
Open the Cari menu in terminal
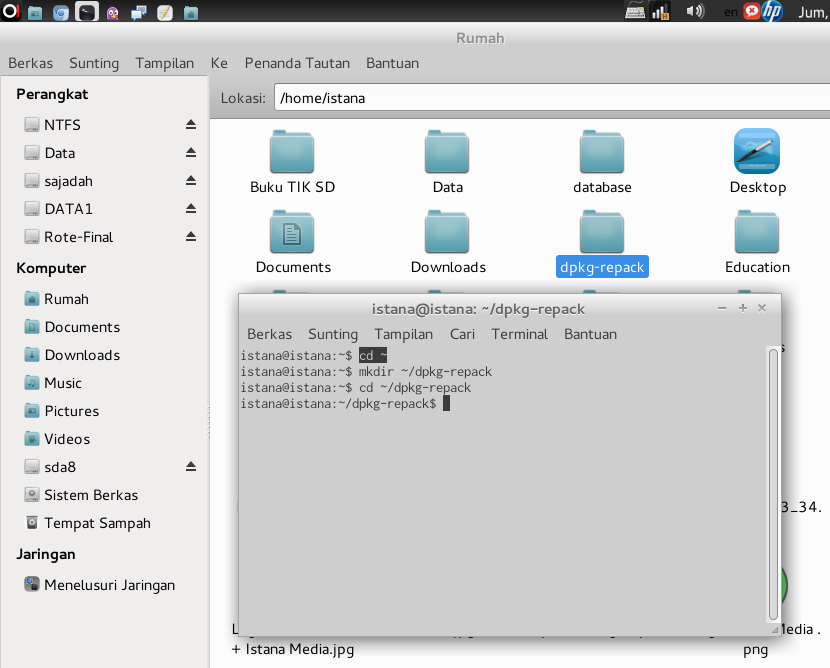pyautogui.click(x=462, y=334)
